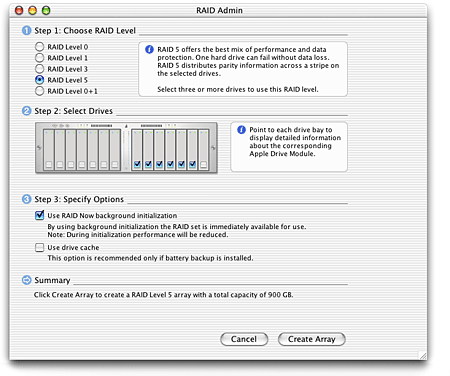
Task: Click the Step 2 numbered circle icon
Action: [x=27, y=111]
